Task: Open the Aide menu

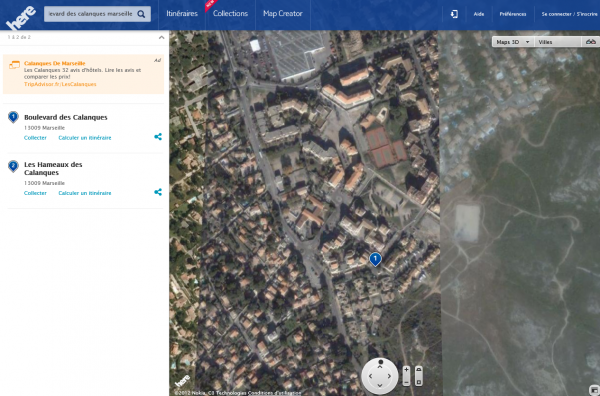Action: click(x=479, y=14)
